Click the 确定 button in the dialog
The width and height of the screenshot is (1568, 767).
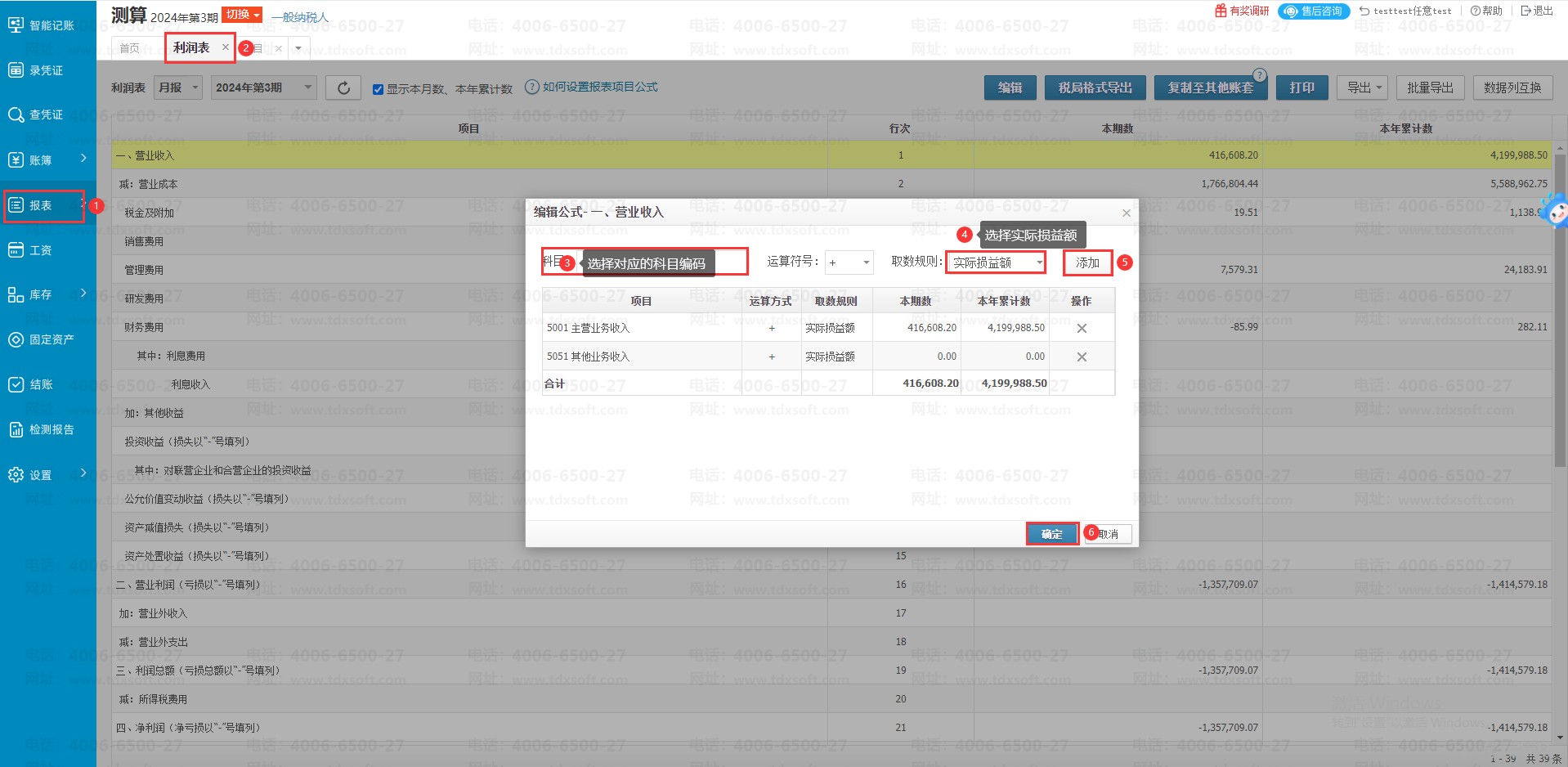coord(1051,534)
